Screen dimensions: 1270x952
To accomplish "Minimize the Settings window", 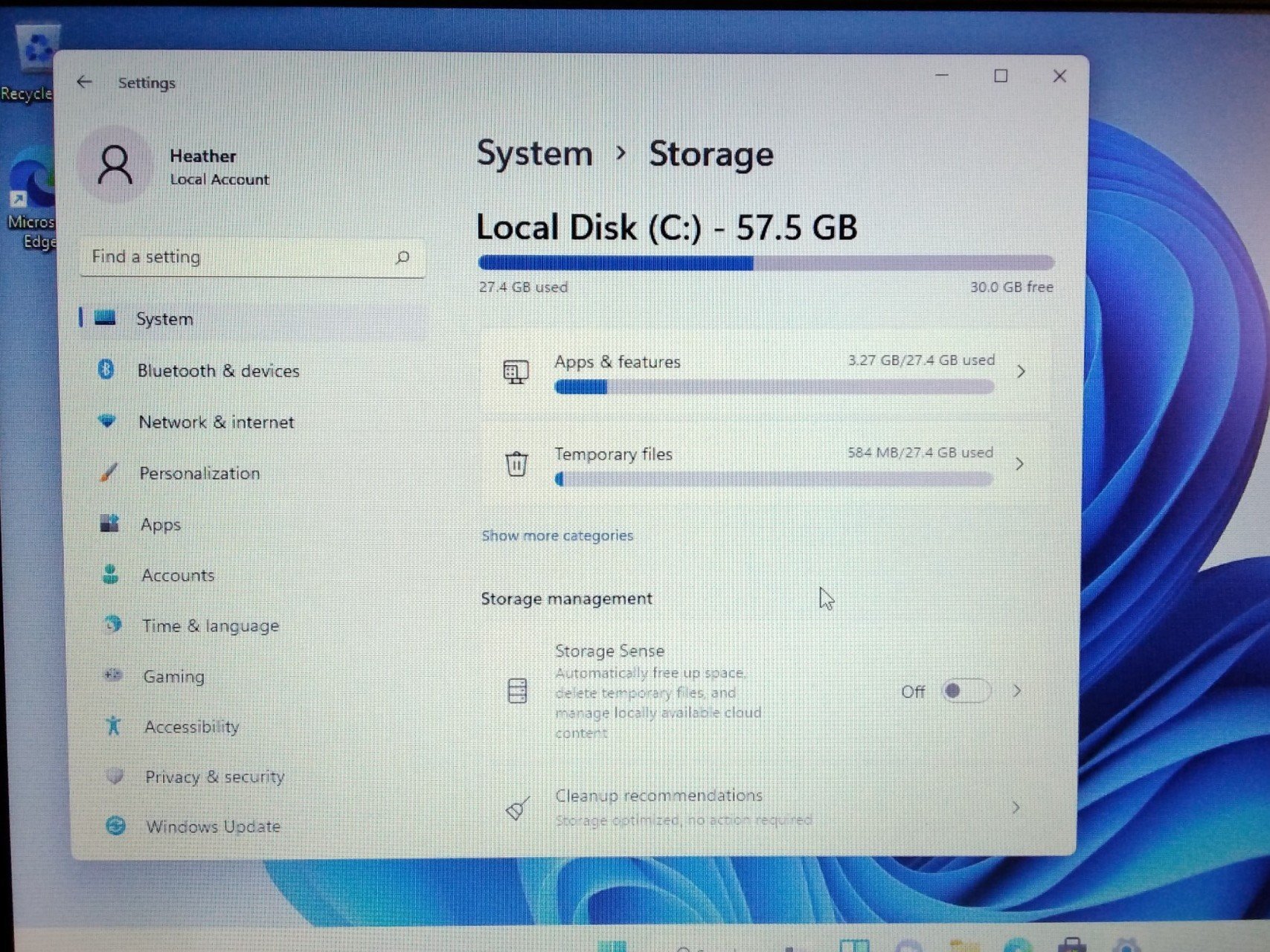I will [942, 75].
